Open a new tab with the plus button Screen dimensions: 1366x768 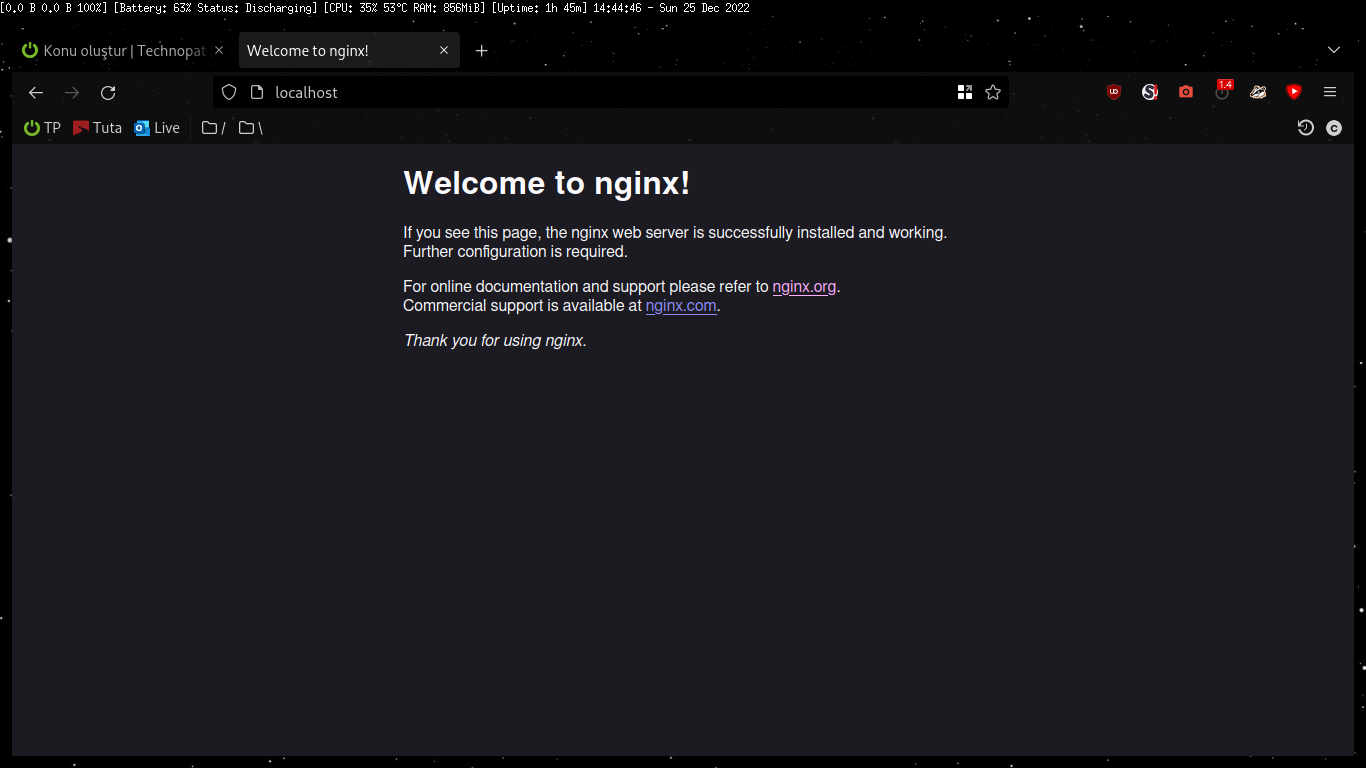(482, 51)
